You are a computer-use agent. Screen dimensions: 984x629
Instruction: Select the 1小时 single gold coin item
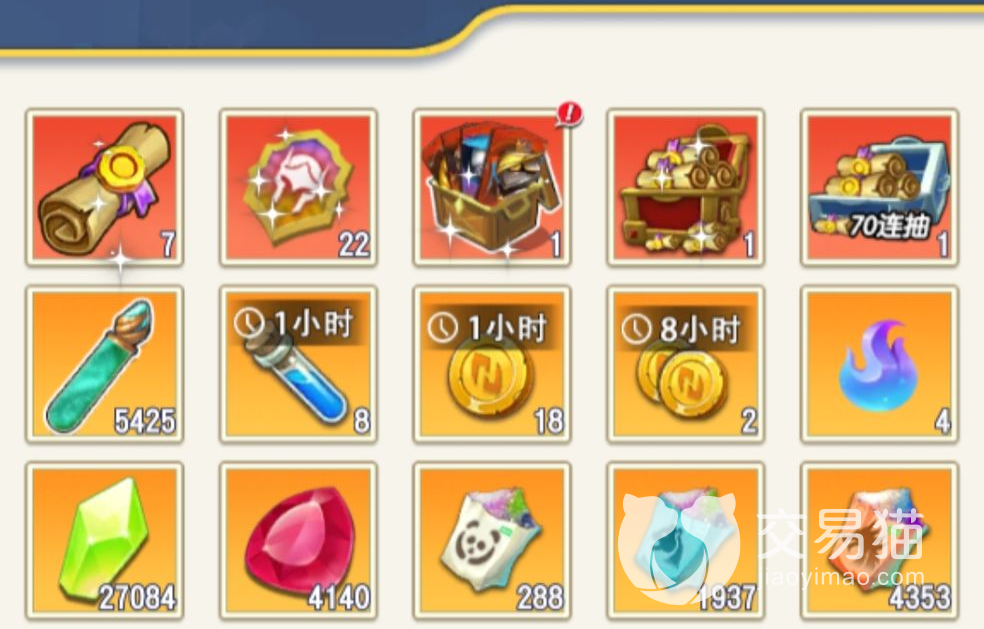click(492, 365)
